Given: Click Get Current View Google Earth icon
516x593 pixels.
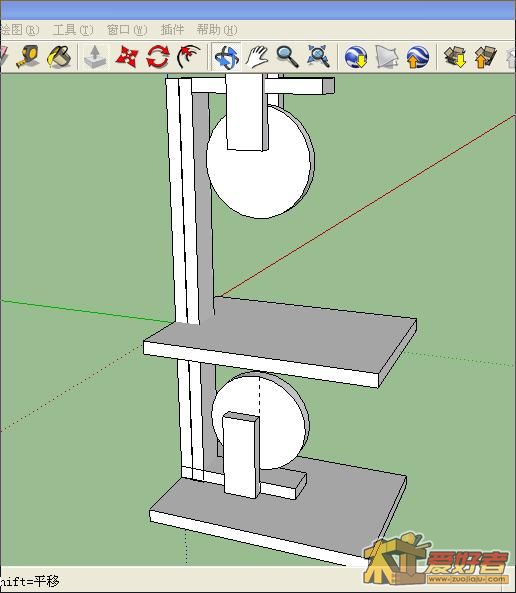Looking at the screenshot, I should tap(356, 57).
